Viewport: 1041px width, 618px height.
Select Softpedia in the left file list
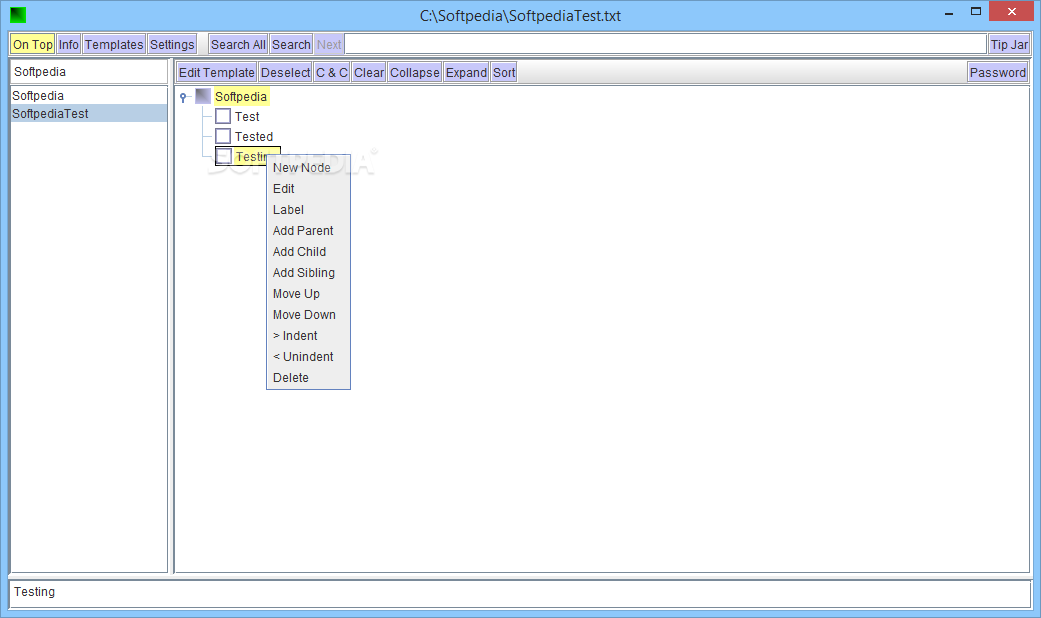point(89,96)
